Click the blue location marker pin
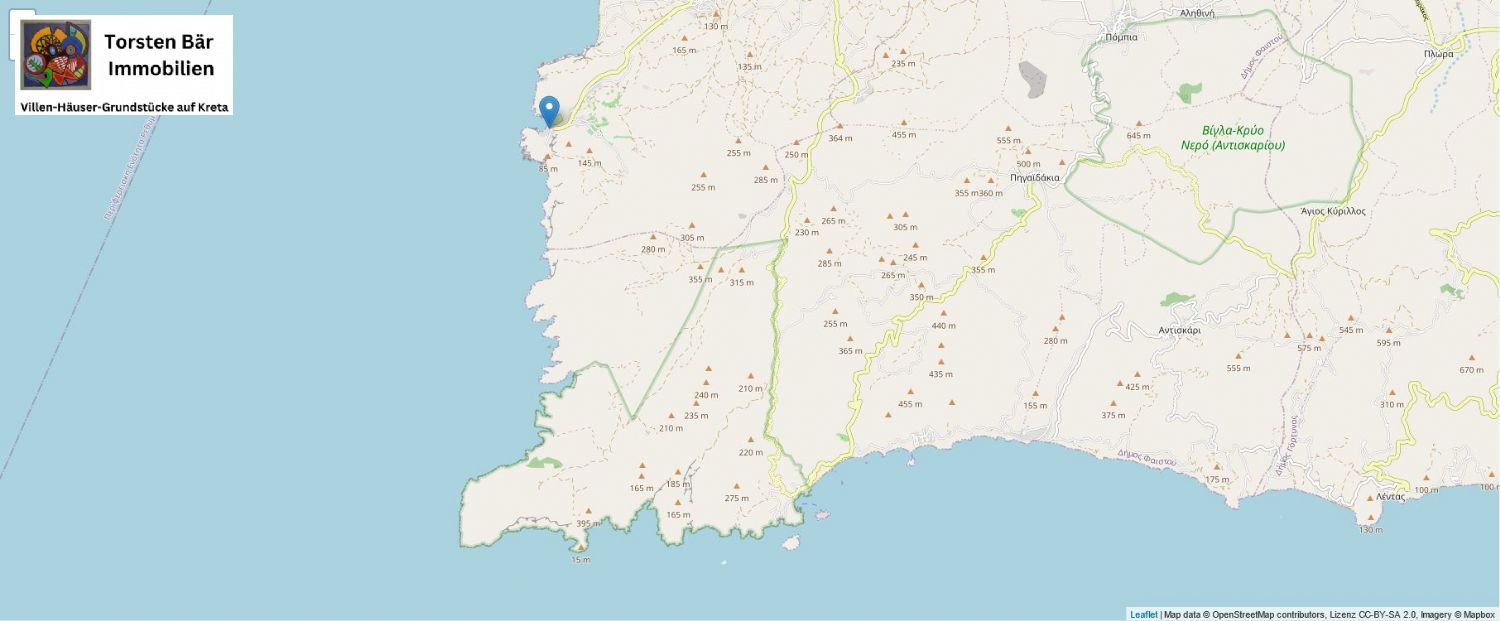The width and height of the screenshot is (1500, 621). point(549,111)
